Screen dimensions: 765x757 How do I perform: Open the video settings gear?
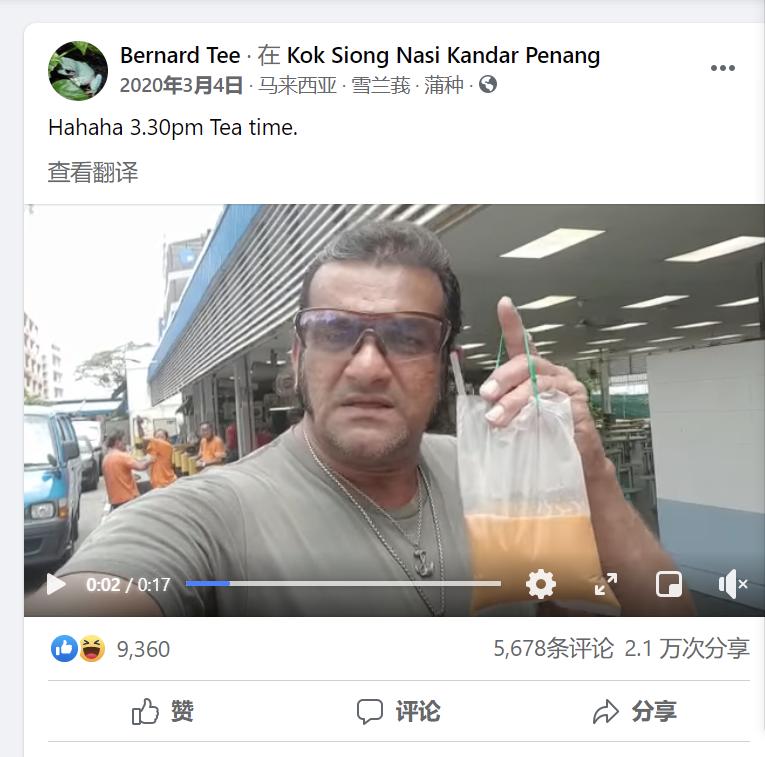coord(541,584)
